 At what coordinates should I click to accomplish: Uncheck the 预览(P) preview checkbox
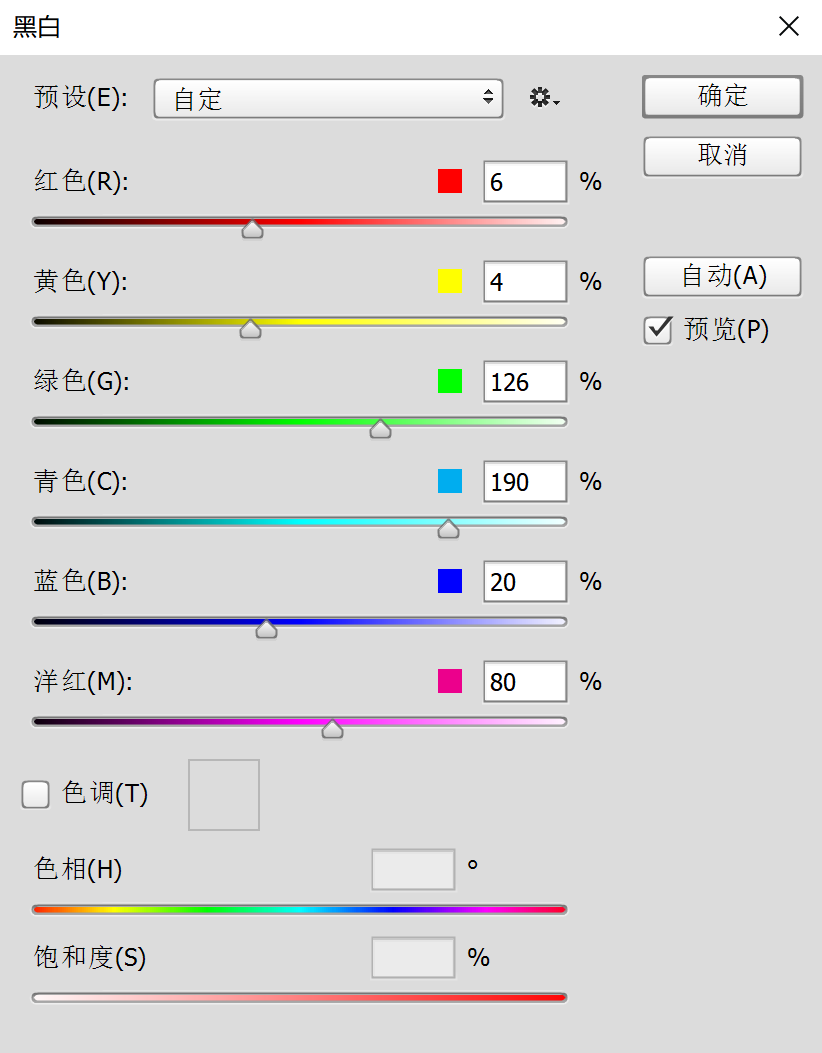(658, 330)
